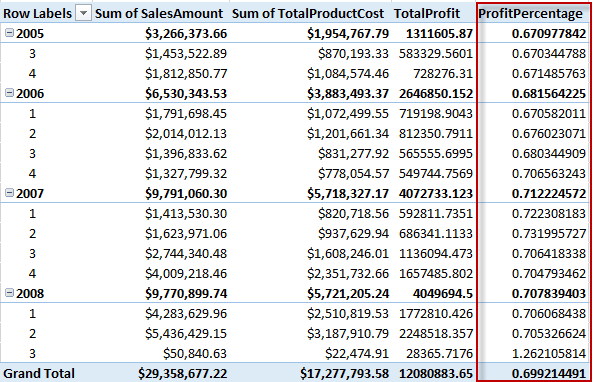Click product cost $778,054.57

coord(353,174)
